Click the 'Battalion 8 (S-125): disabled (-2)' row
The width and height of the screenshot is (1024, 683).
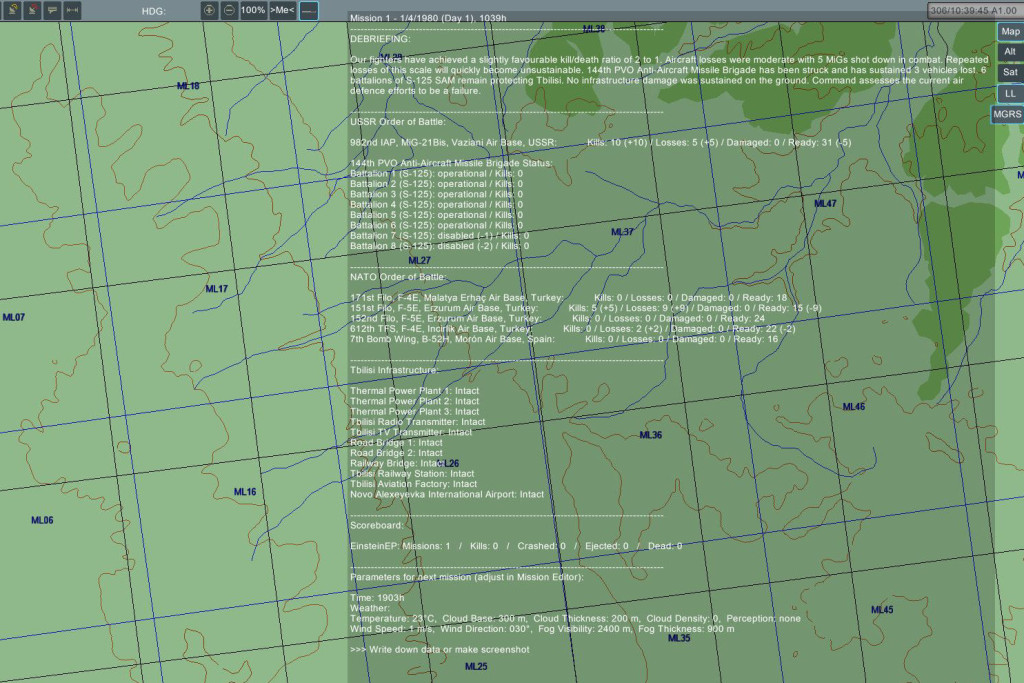pyautogui.click(x=440, y=246)
